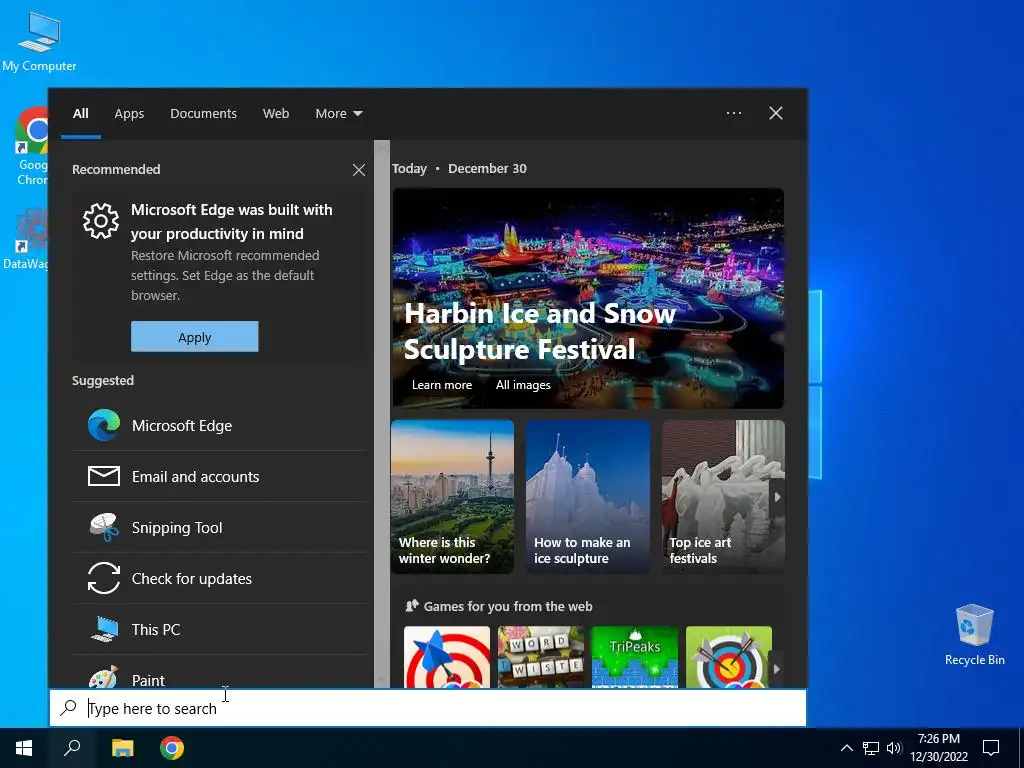The width and height of the screenshot is (1024, 768).
Task: Open Paint from the Suggested list
Action: pos(219,673)
